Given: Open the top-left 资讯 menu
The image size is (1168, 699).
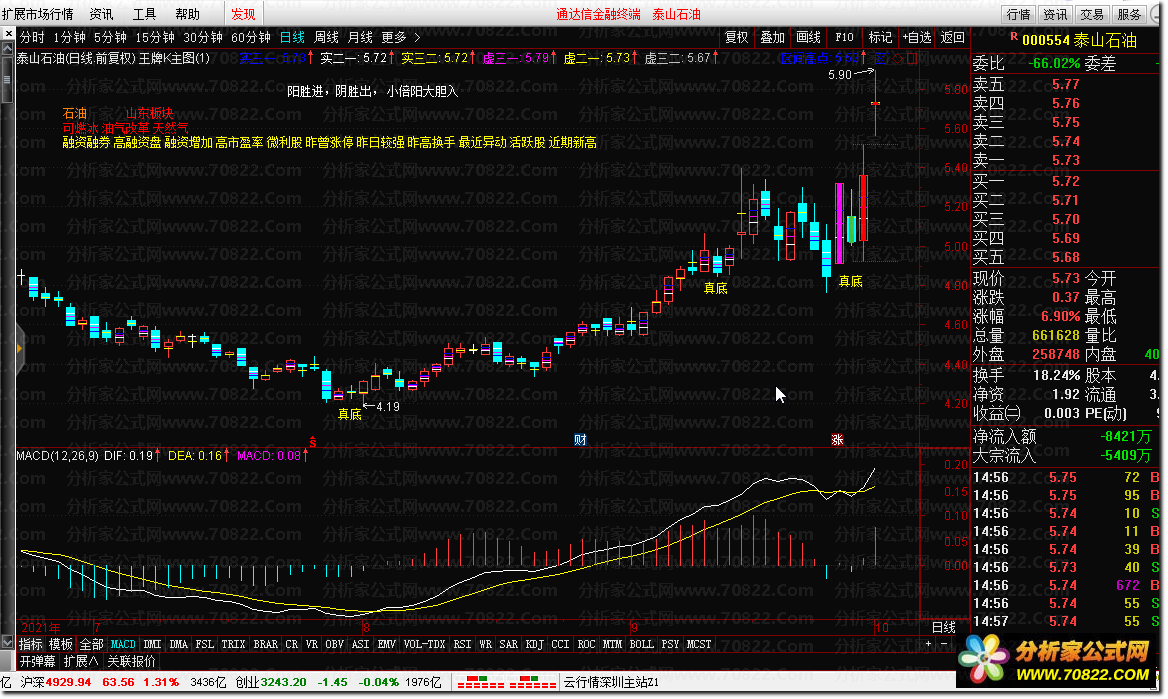Looking at the screenshot, I should [101, 14].
